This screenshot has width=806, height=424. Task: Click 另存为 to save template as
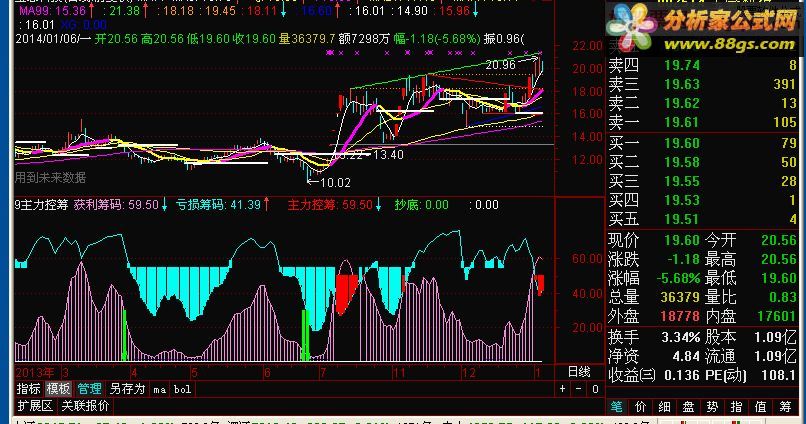pos(127,389)
